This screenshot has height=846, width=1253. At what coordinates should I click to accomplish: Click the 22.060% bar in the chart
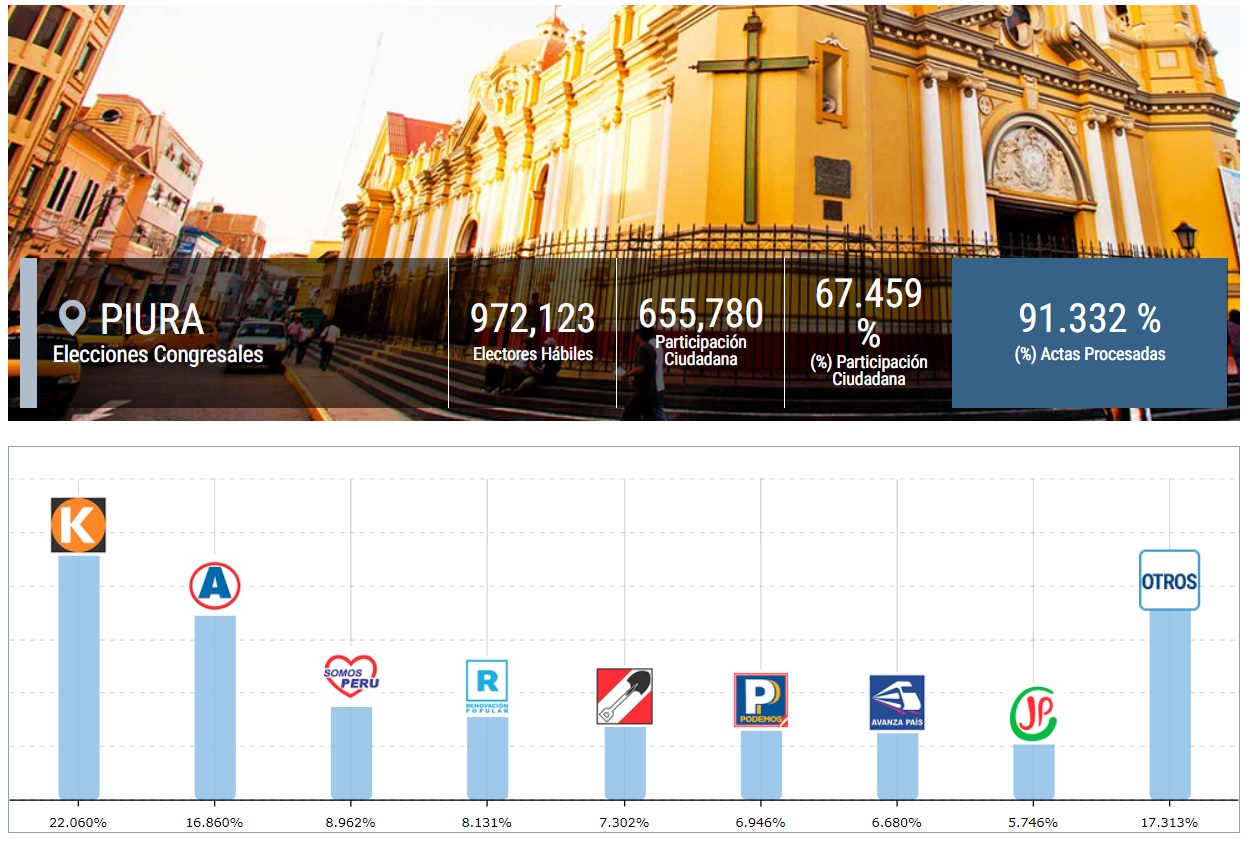pos(79,676)
